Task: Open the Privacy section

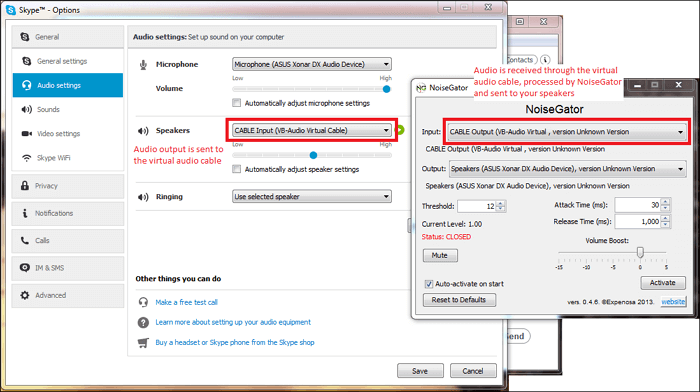Action: tap(68, 185)
